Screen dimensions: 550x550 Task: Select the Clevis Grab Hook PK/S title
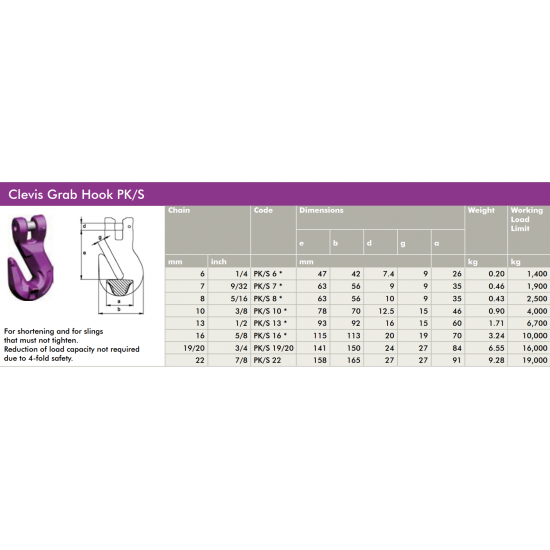click(76, 194)
